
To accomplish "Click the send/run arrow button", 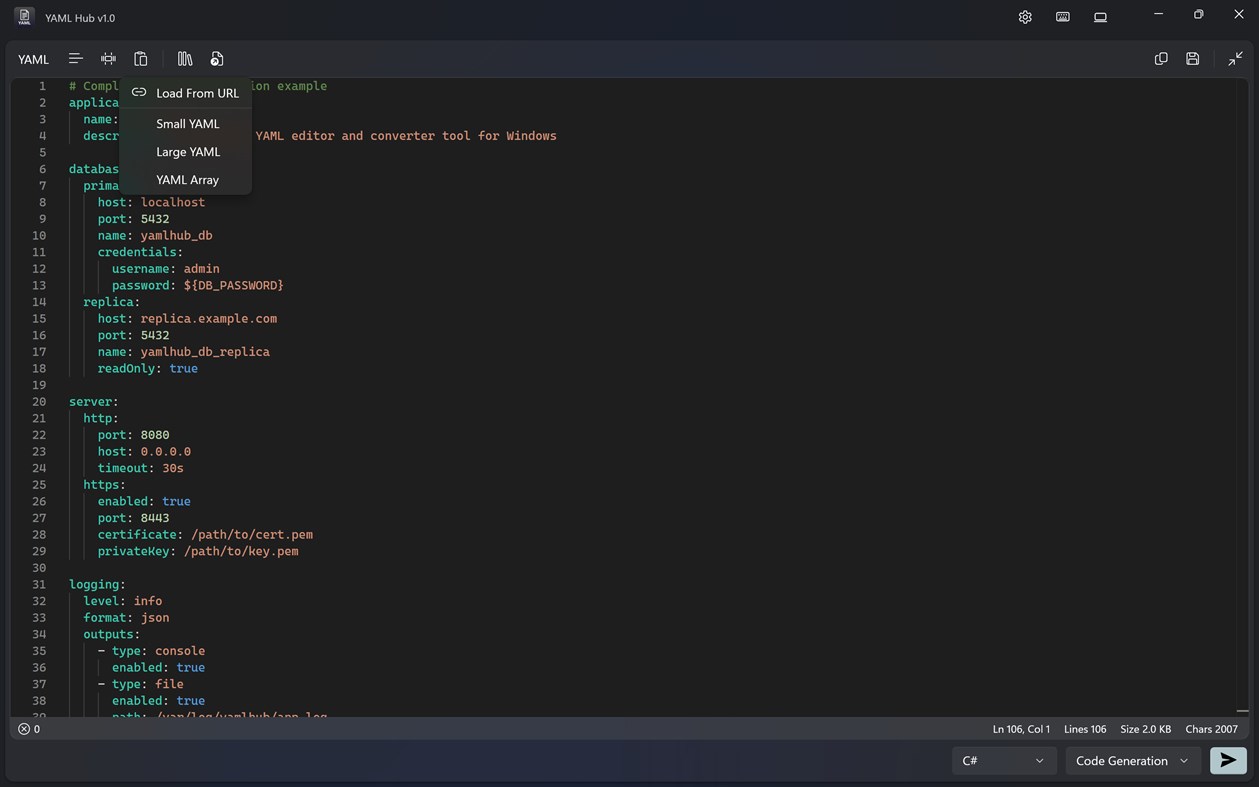I will coord(1228,761).
